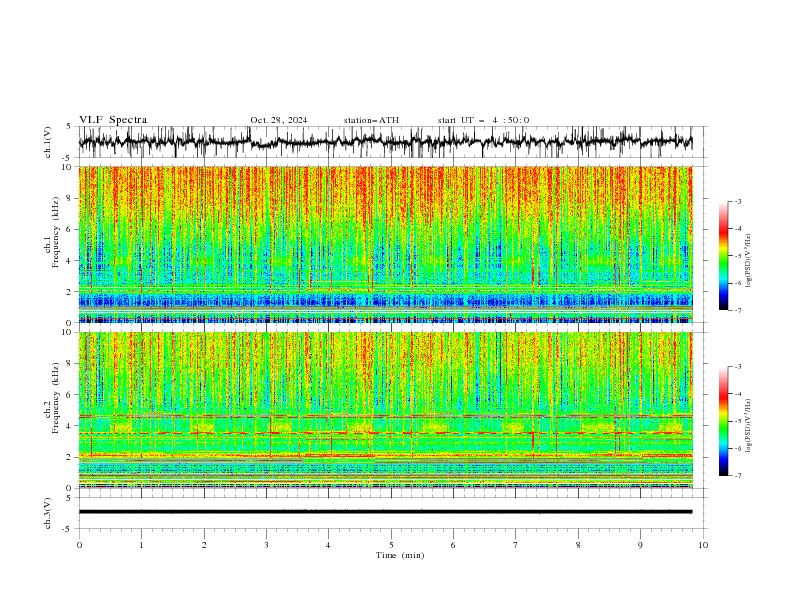Click time axis tick label "9"
792x612 pixels.
(640, 545)
